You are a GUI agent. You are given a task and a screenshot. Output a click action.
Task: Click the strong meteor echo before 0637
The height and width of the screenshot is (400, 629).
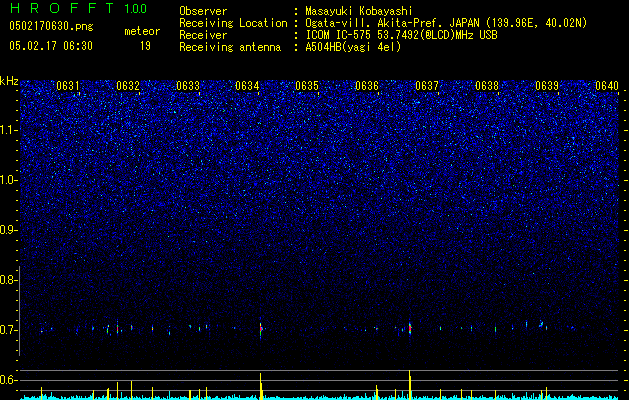coord(410,328)
